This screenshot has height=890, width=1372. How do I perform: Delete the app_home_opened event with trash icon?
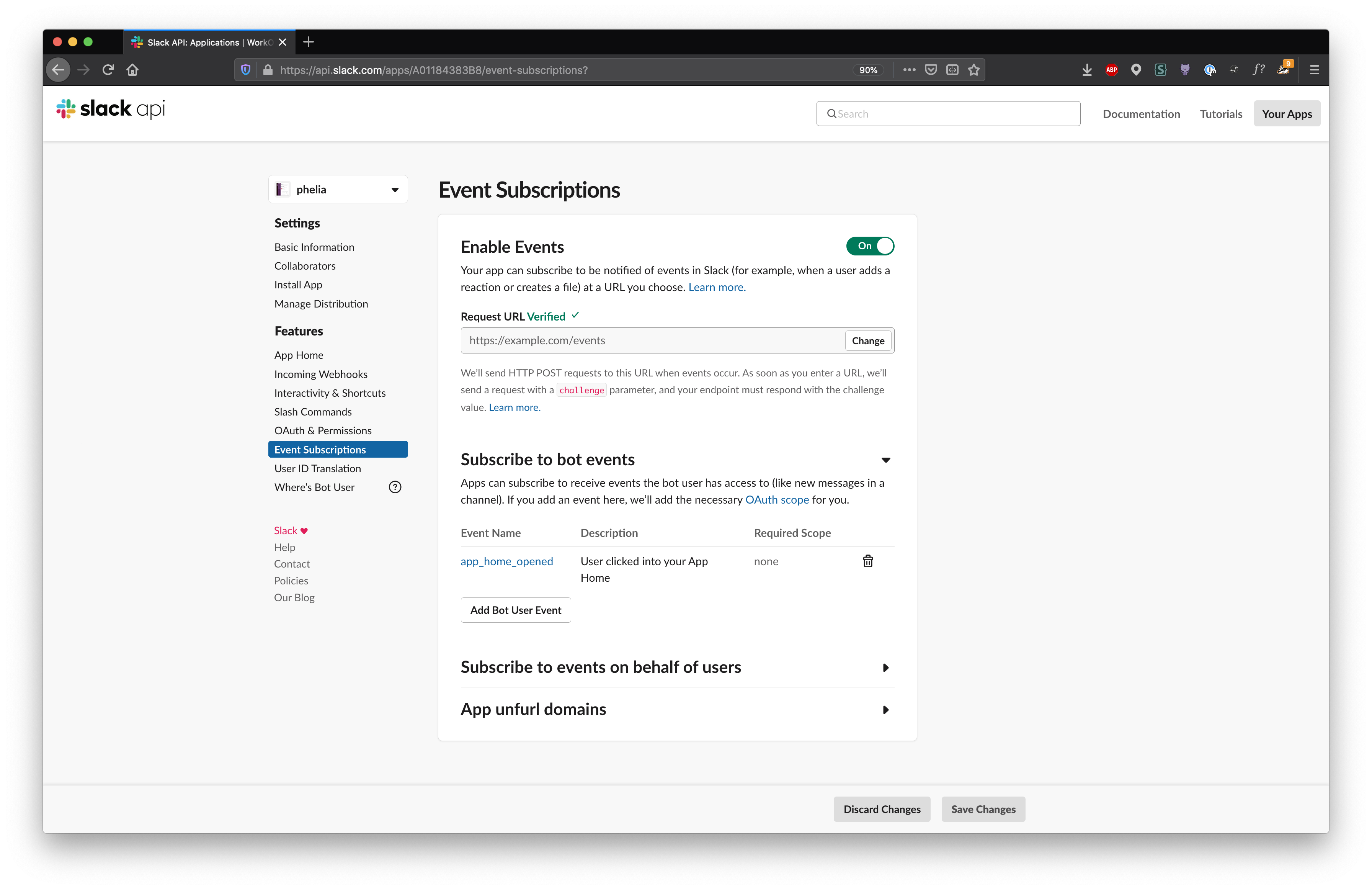(x=867, y=561)
